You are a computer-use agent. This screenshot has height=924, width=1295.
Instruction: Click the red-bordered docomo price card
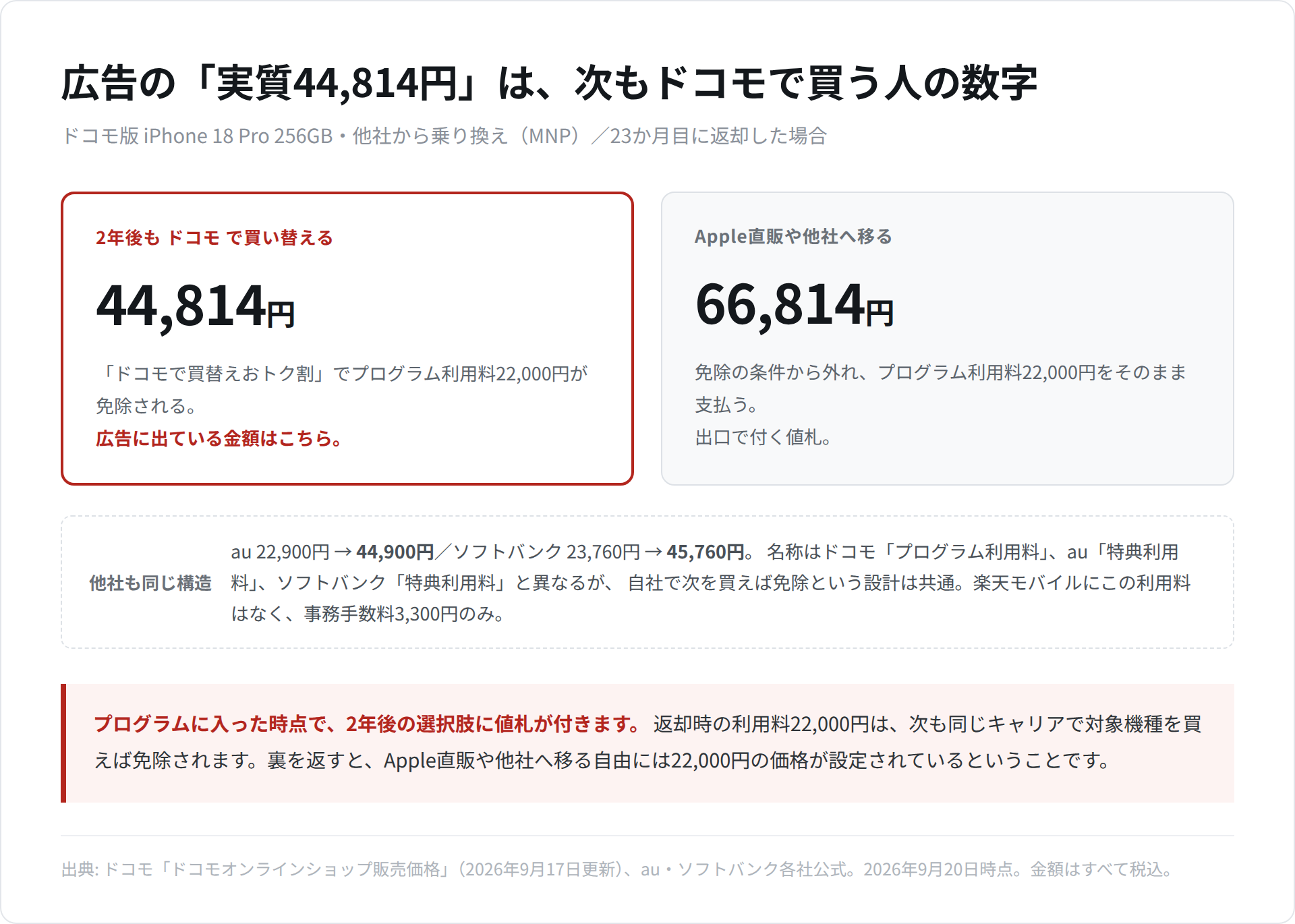coord(347,339)
